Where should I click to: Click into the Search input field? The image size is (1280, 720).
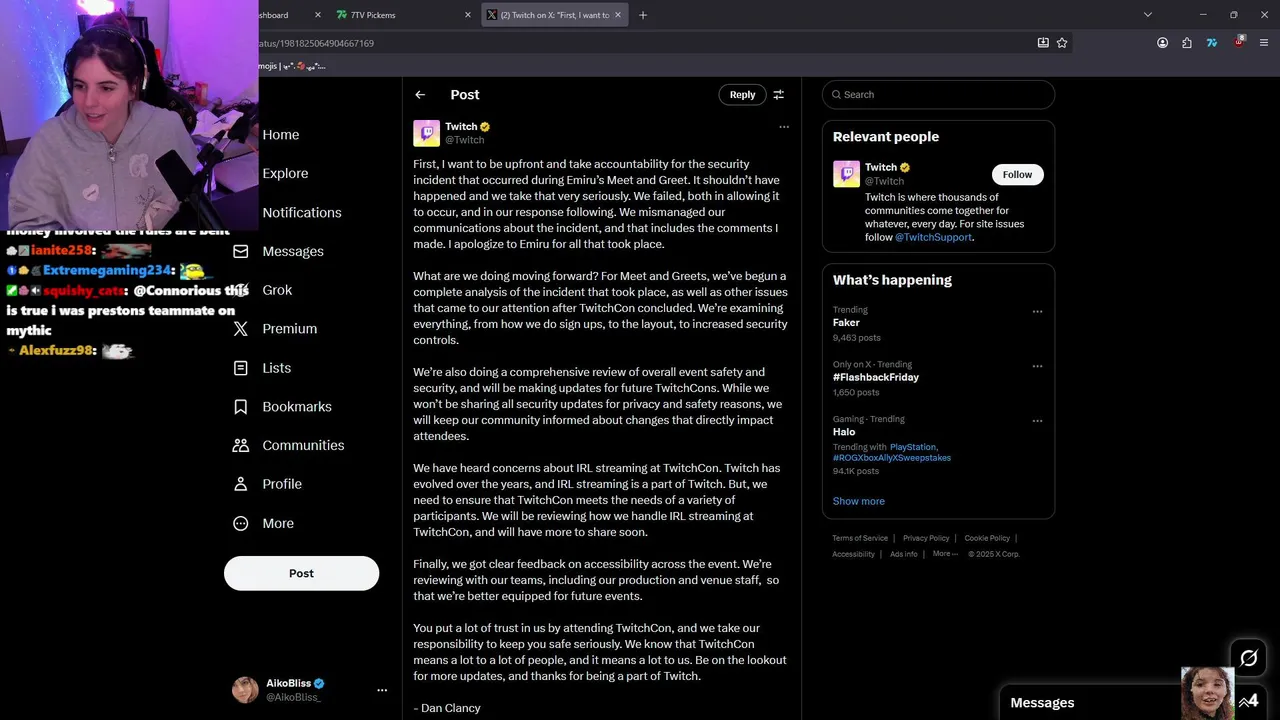point(938,94)
